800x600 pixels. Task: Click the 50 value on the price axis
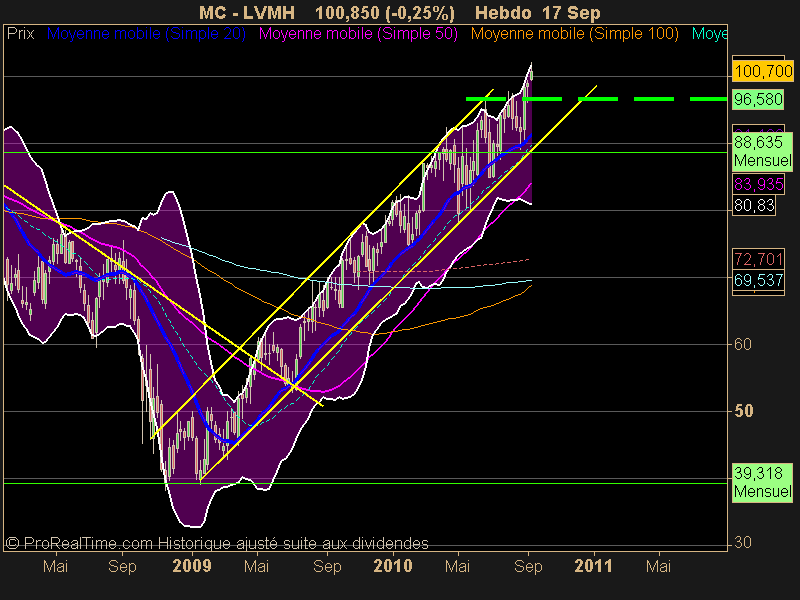(743, 411)
